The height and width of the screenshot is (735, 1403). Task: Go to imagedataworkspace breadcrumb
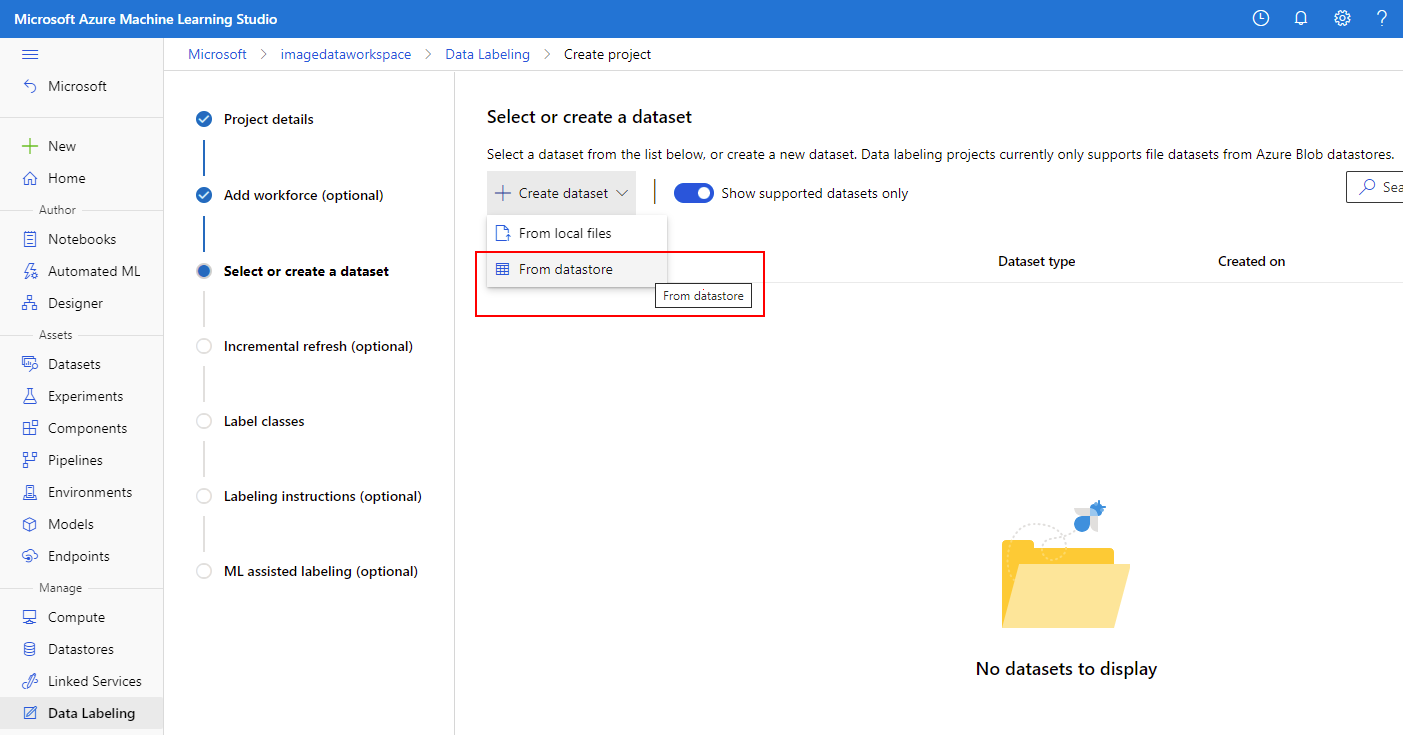pos(346,54)
